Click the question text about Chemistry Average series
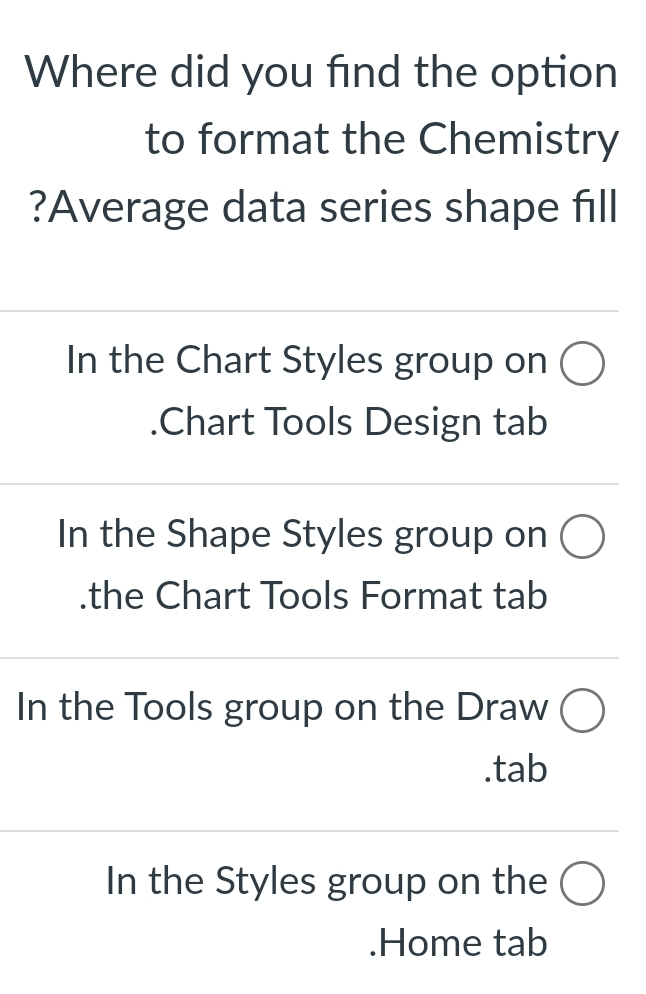 [322, 138]
